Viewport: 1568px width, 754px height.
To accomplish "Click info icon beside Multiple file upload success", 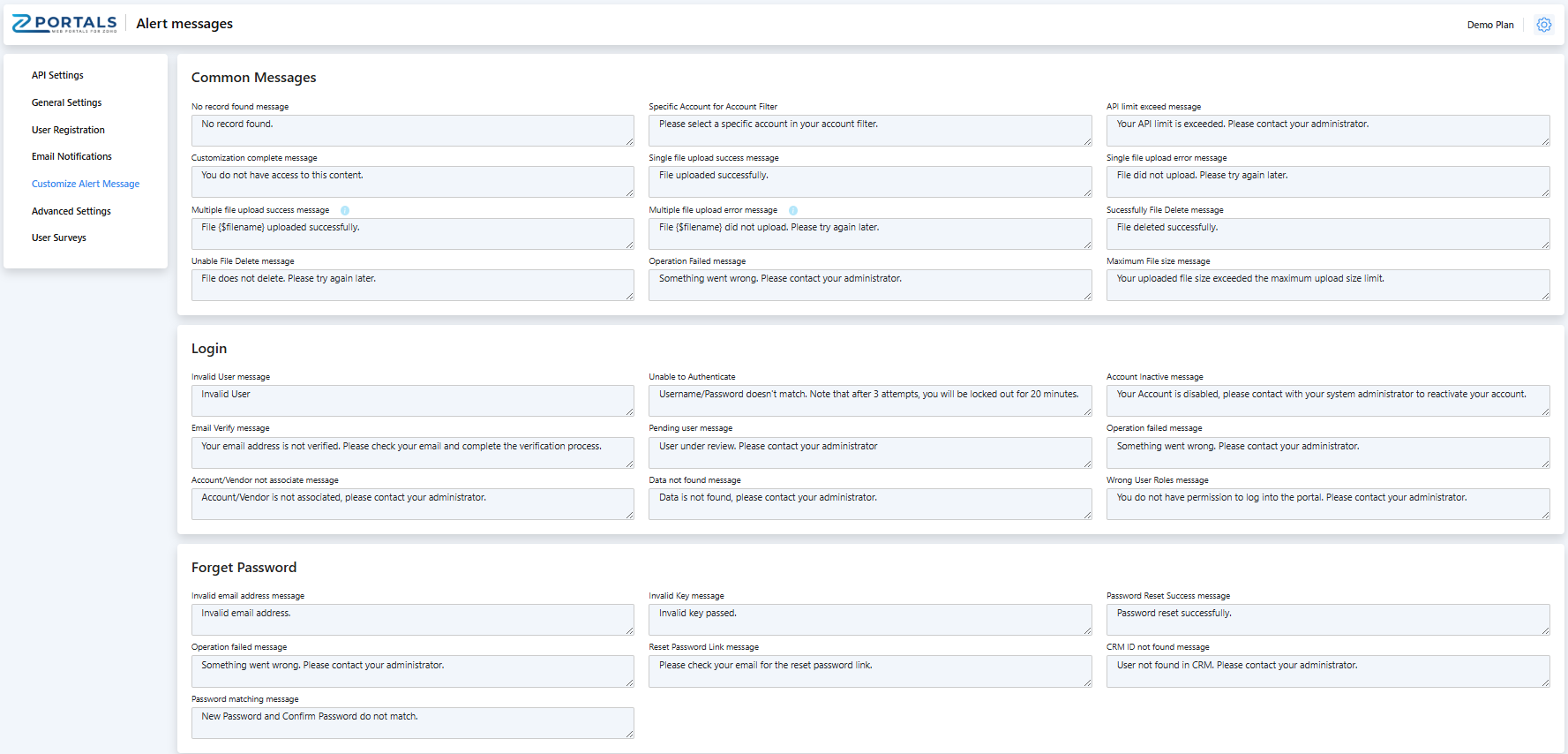I will [x=345, y=210].
